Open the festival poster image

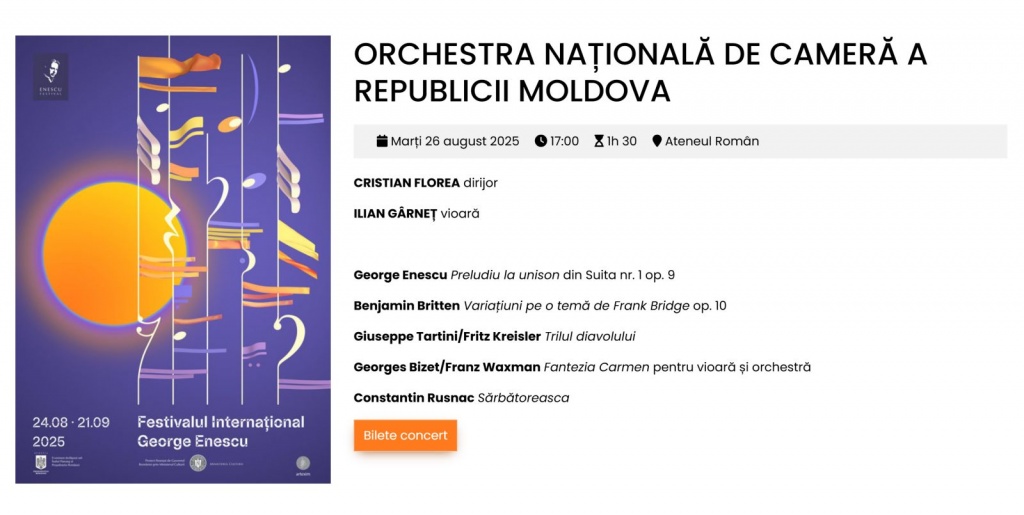173,259
